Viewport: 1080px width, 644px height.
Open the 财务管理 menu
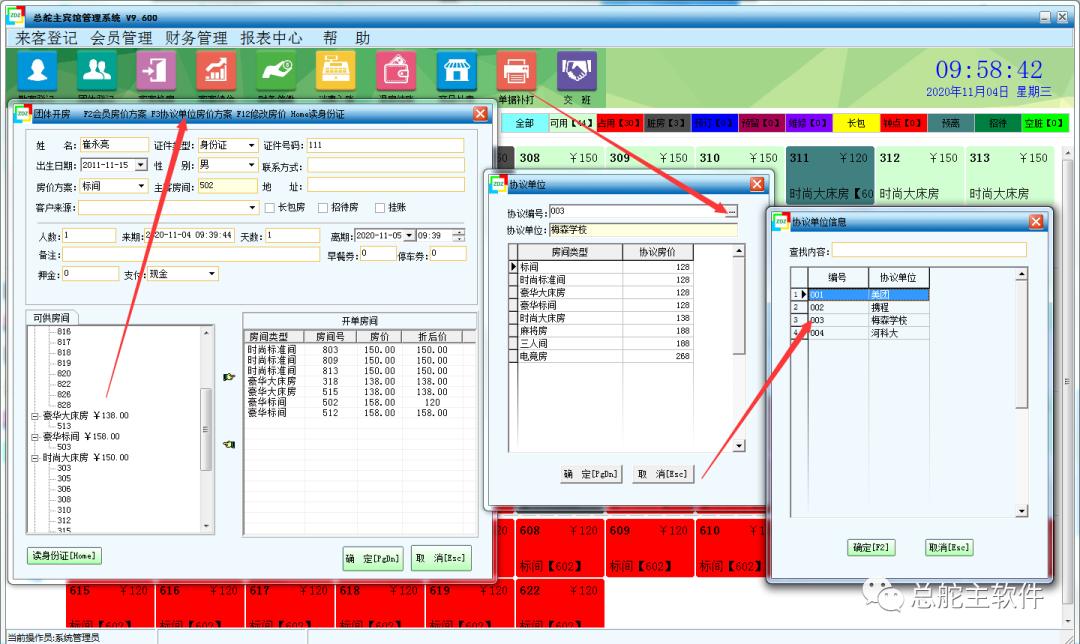[x=196, y=38]
